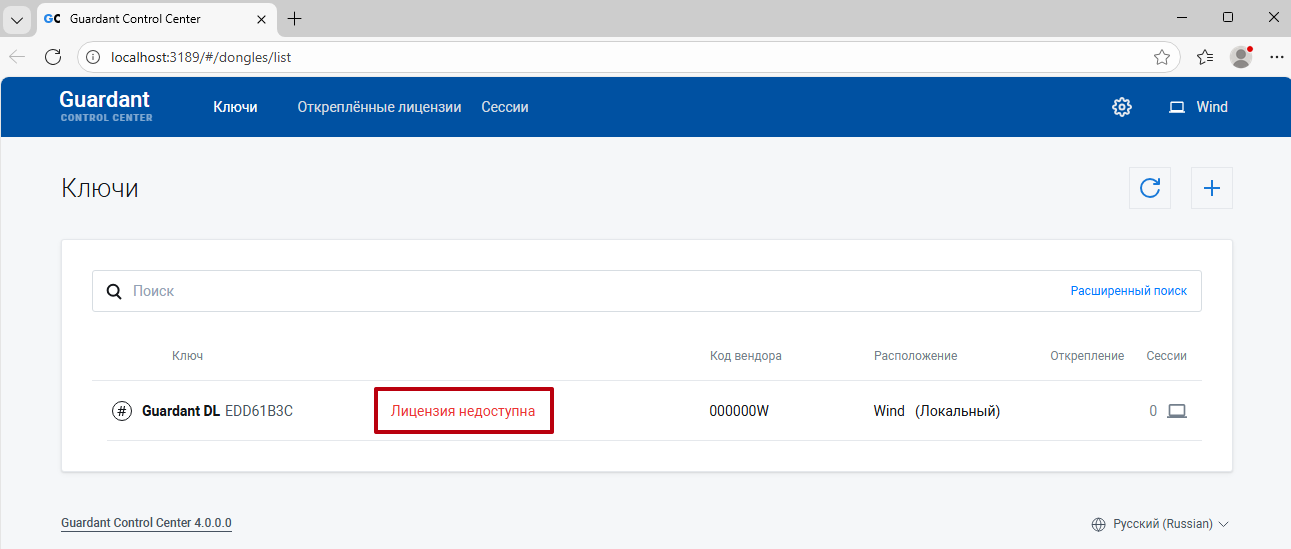1291x549 pixels.
Task: Open the browser profile avatar
Action: pos(1241,57)
